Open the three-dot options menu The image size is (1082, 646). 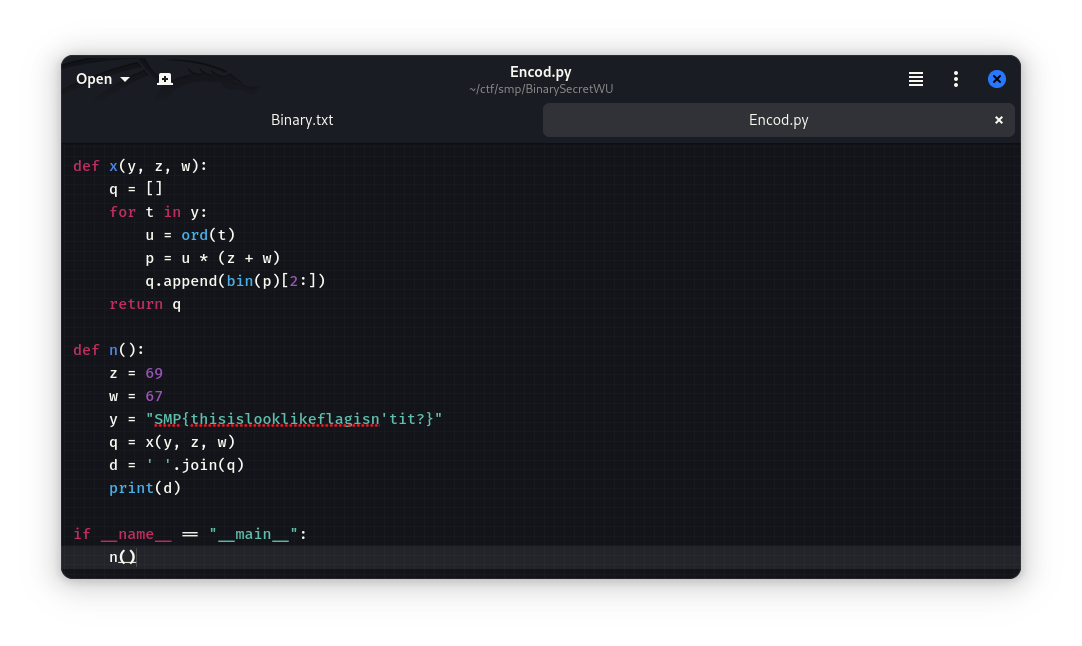point(956,79)
